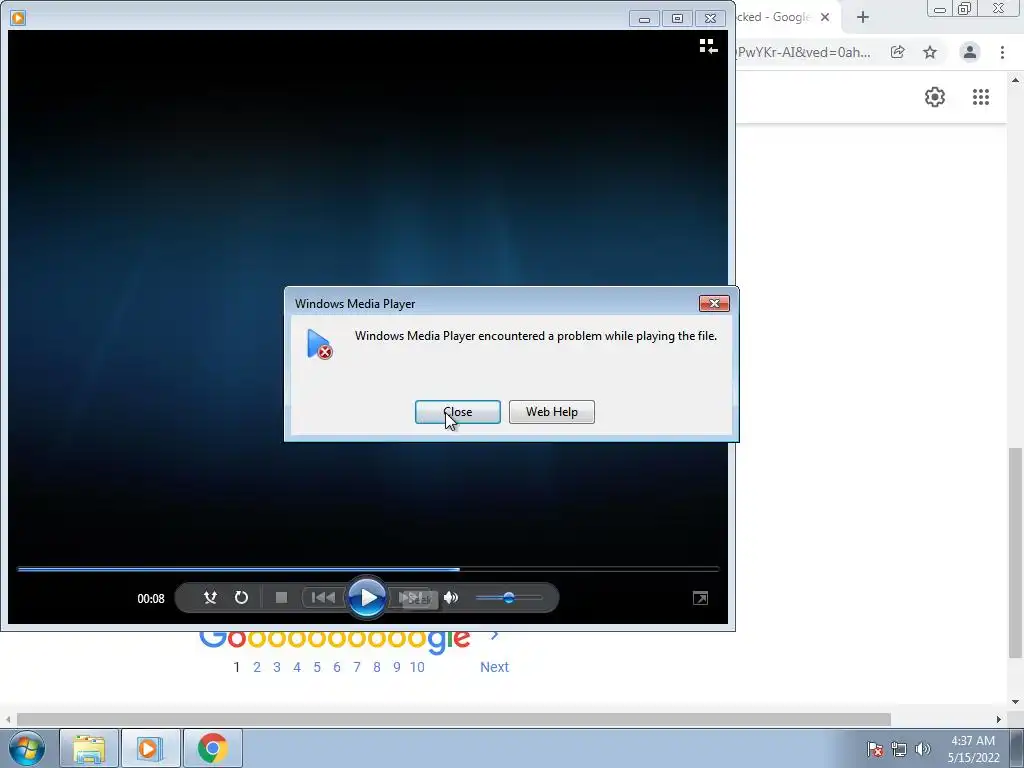Toggle repeat mode in Media Player

(x=241, y=598)
